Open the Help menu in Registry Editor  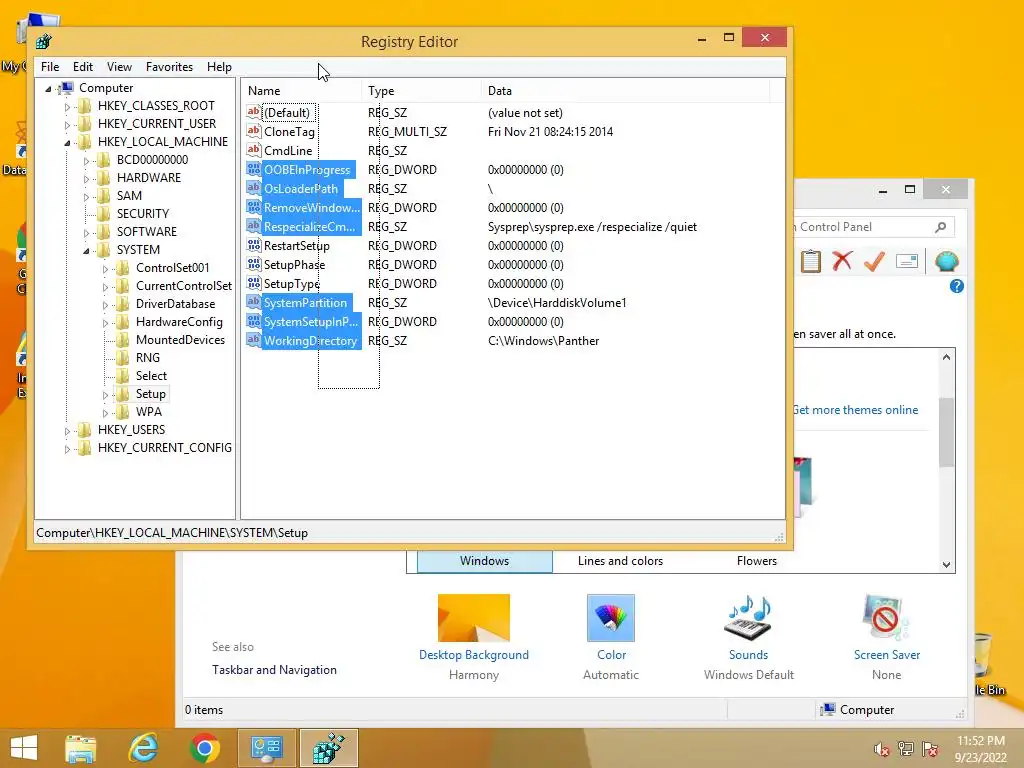(219, 67)
